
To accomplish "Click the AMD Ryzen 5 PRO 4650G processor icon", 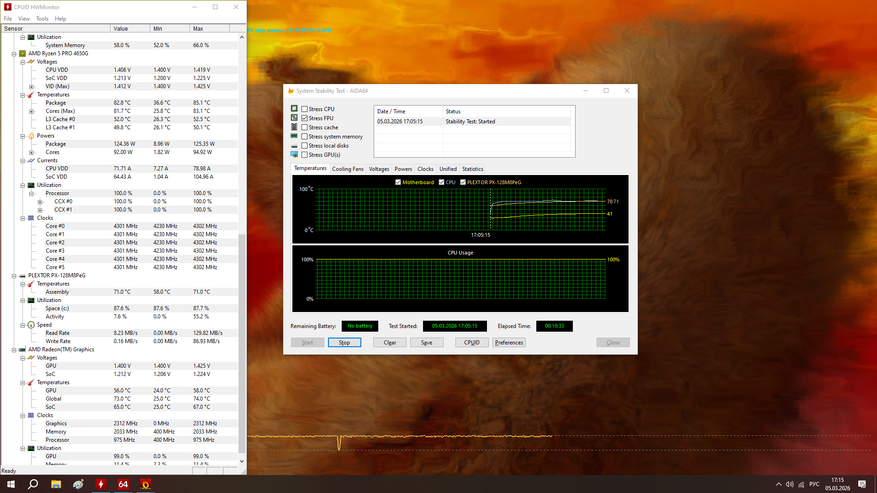I will click(x=22, y=54).
